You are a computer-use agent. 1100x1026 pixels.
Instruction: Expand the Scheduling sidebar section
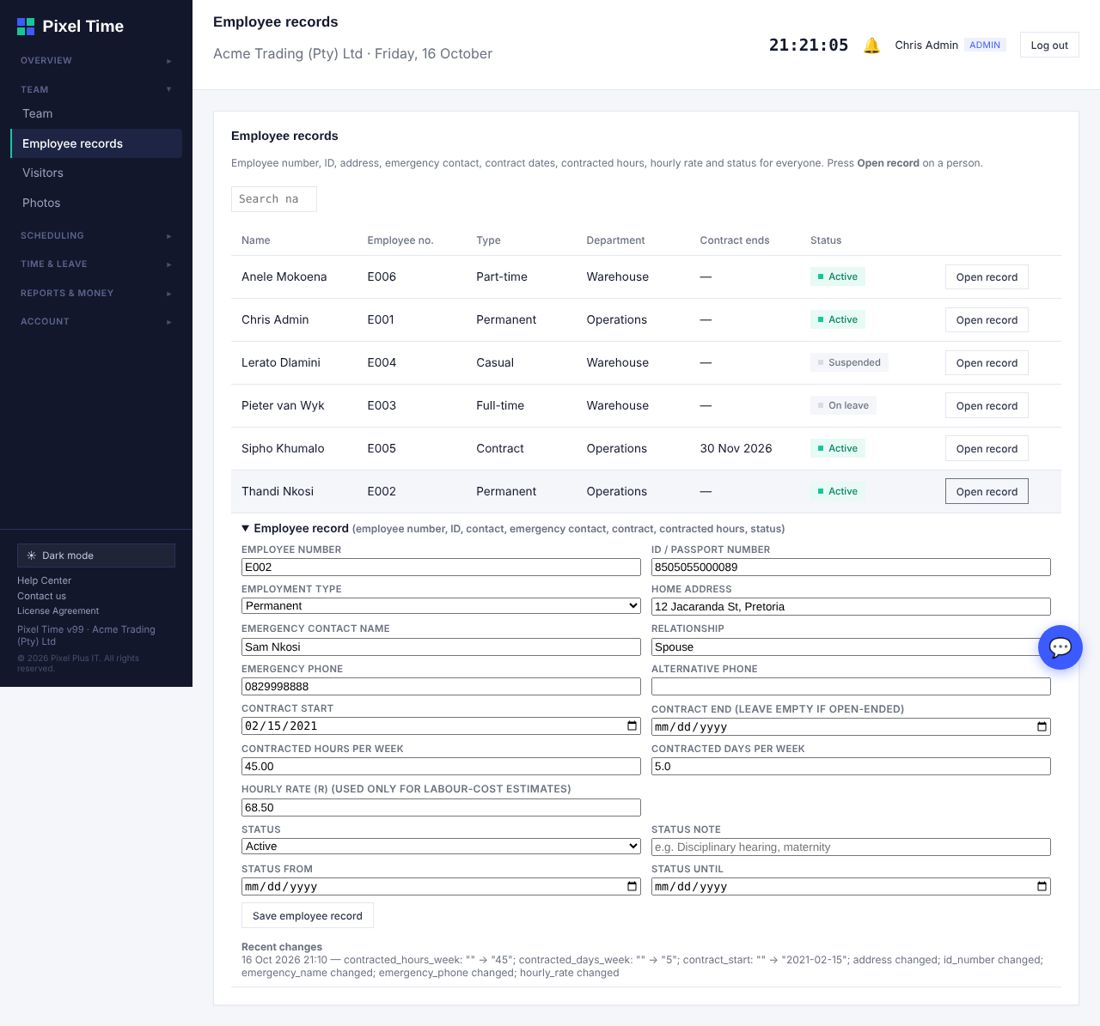click(x=96, y=236)
